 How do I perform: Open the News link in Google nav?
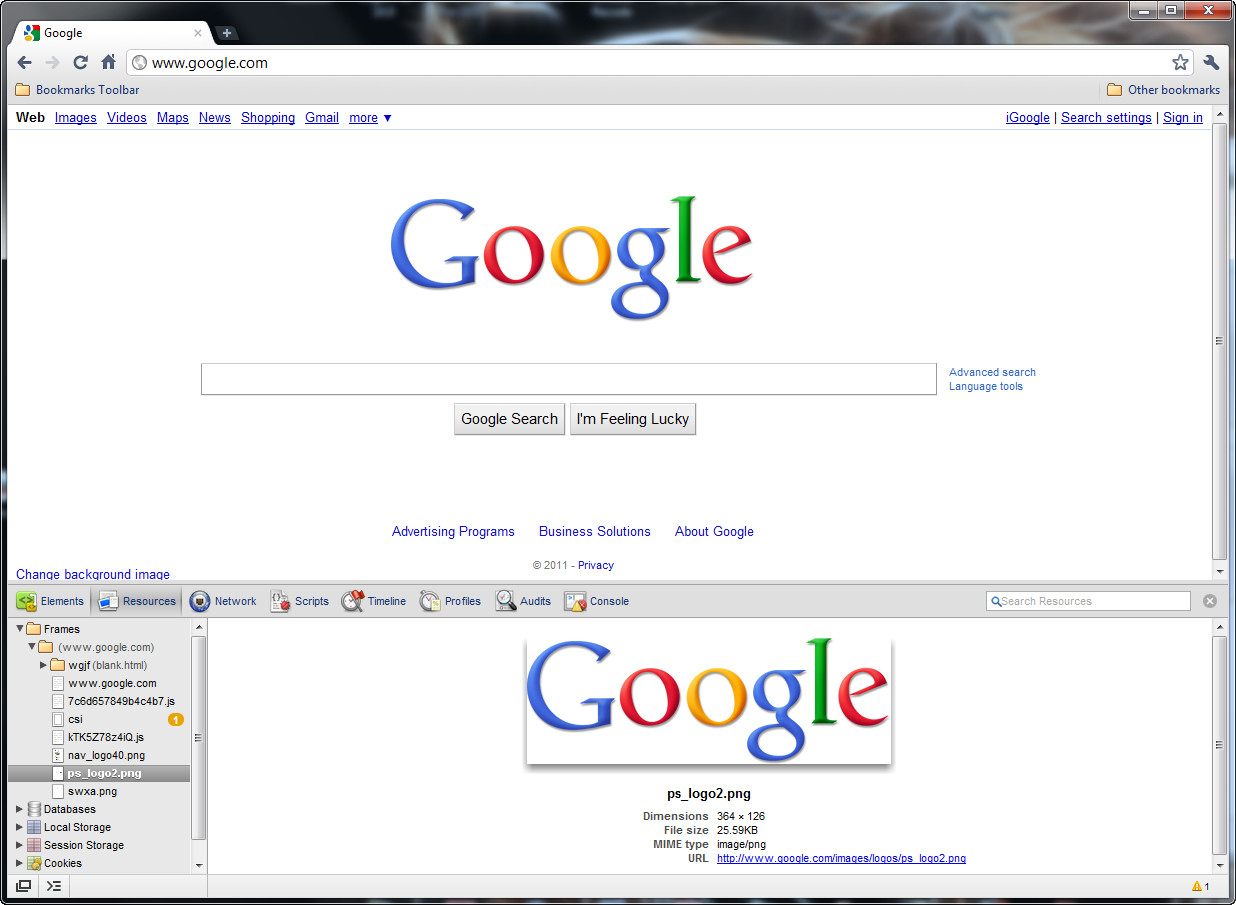click(215, 118)
